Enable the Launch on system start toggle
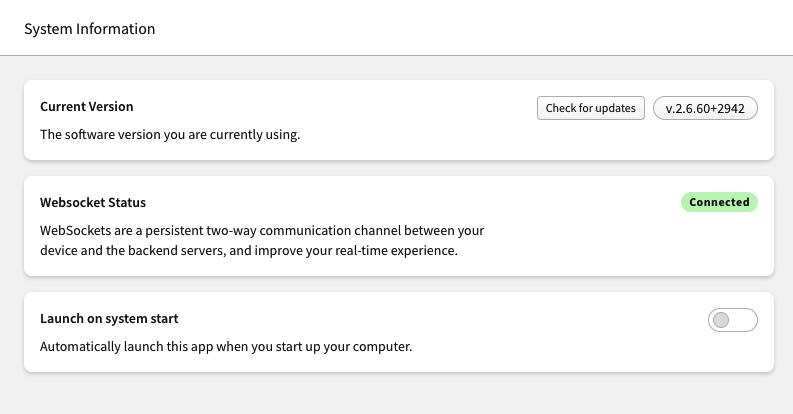Screen dimensions: 793x414 pos(732,320)
